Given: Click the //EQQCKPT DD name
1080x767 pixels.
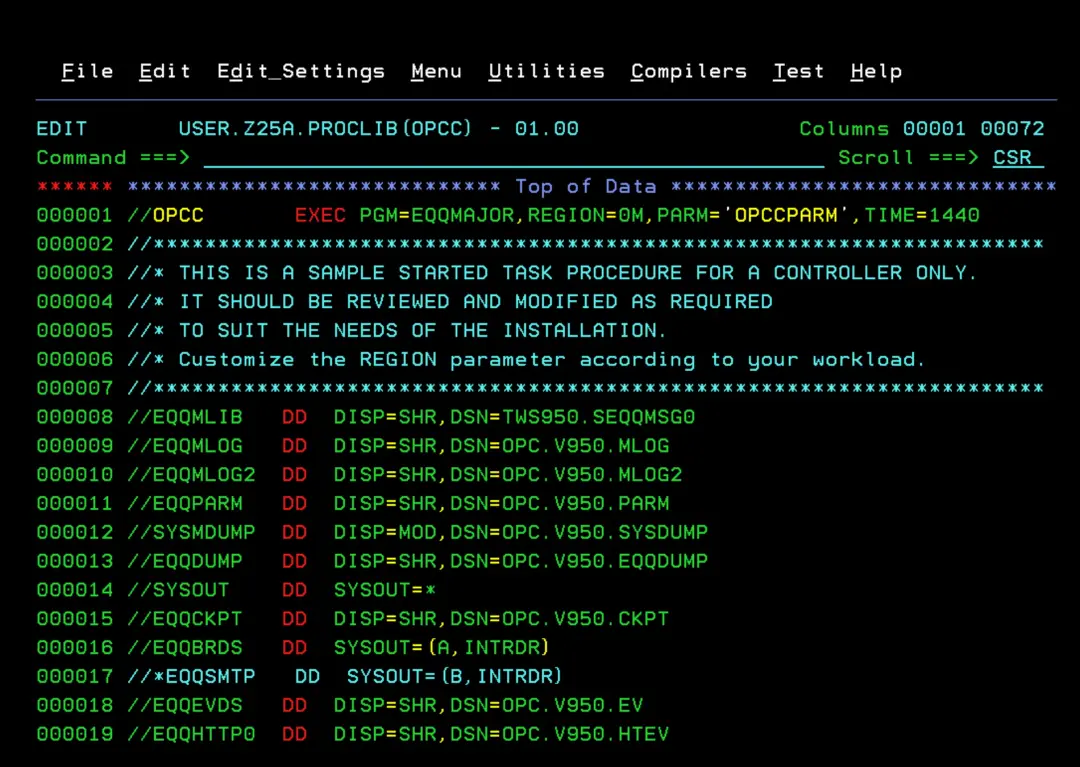Looking at the screenshot, I should pyautogui.click(x=185, y=620).
